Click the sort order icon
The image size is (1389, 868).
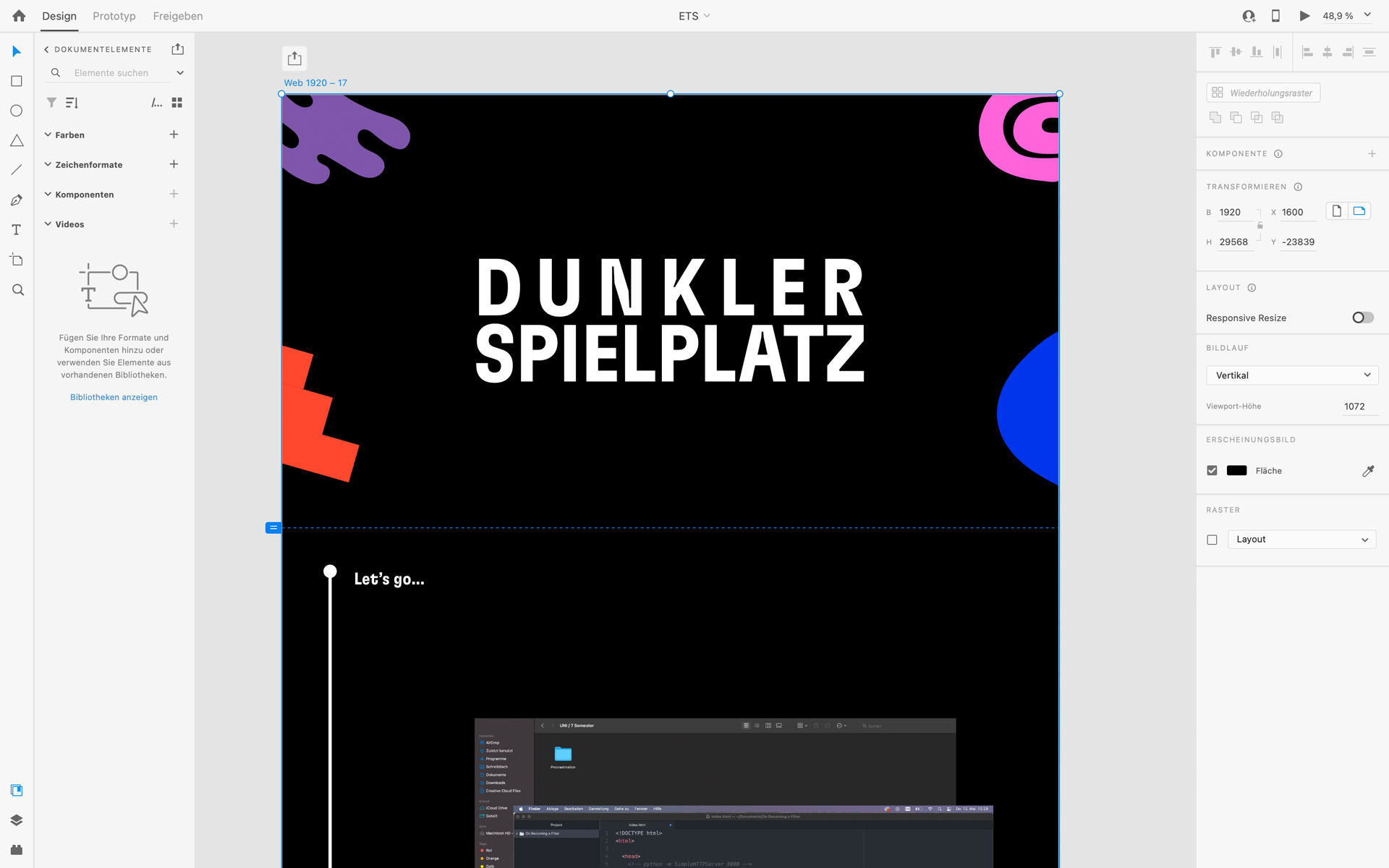pos(72,103)
